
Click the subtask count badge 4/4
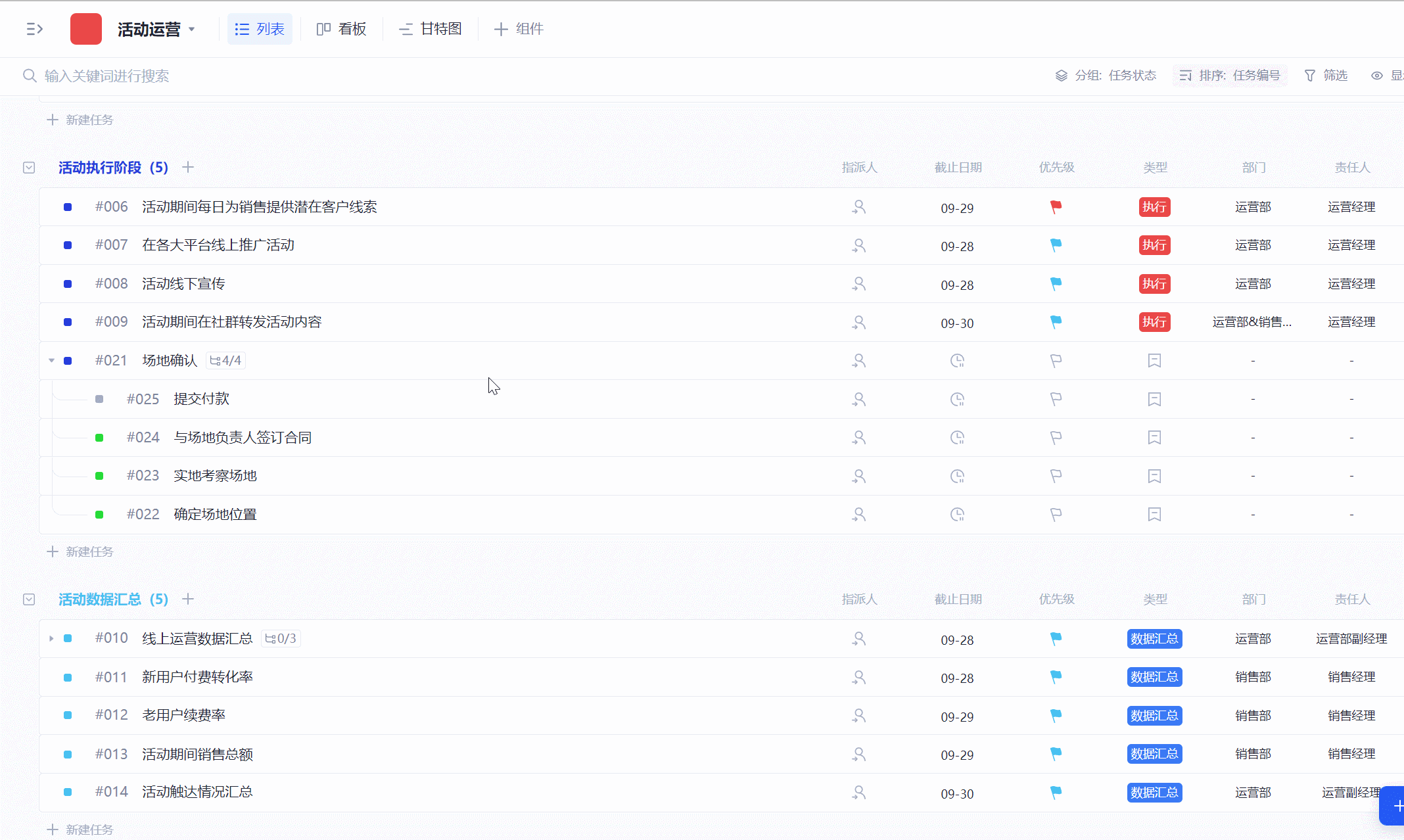tap(225, 361)
